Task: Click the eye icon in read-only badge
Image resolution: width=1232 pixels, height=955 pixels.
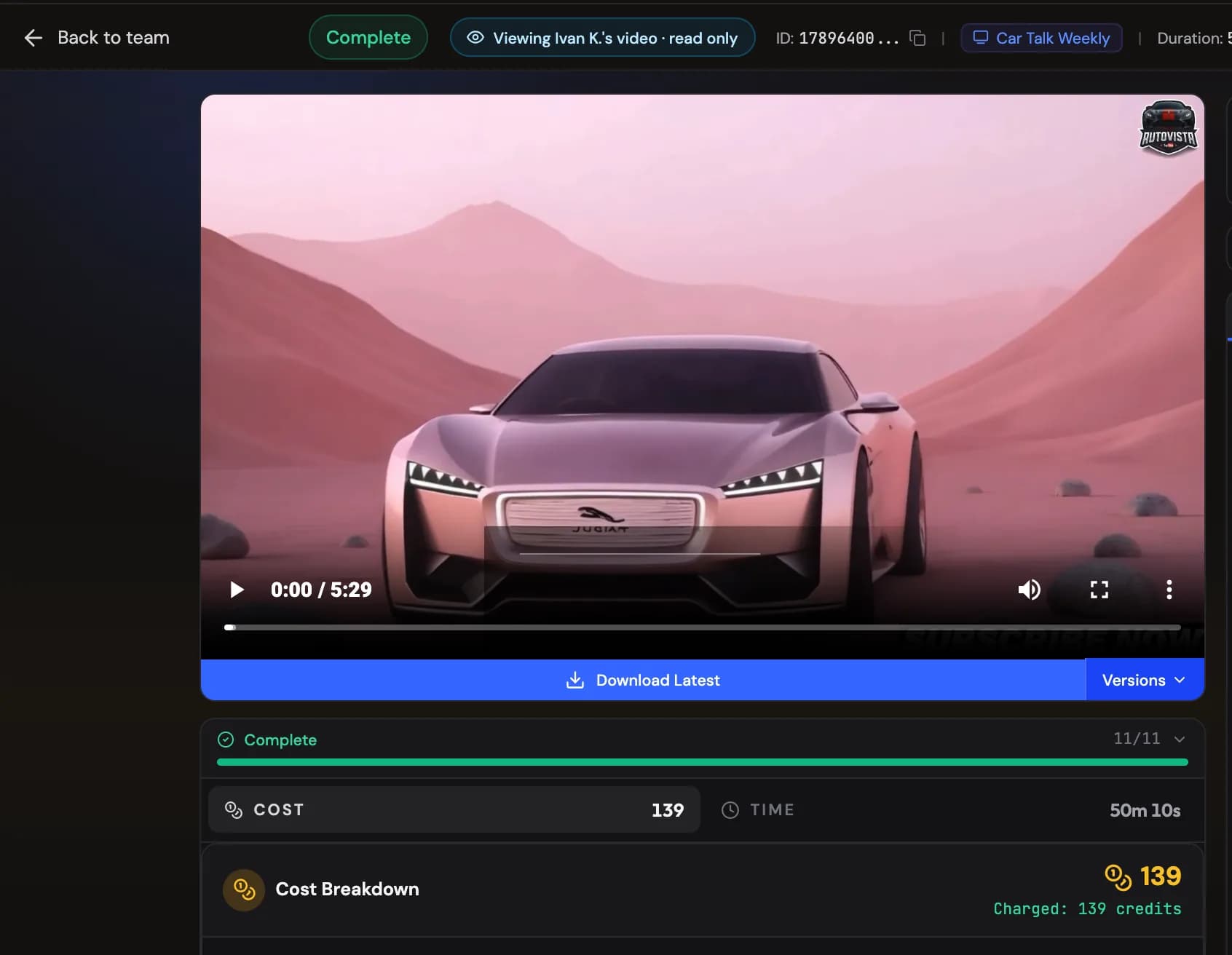Action: point(475,38)
